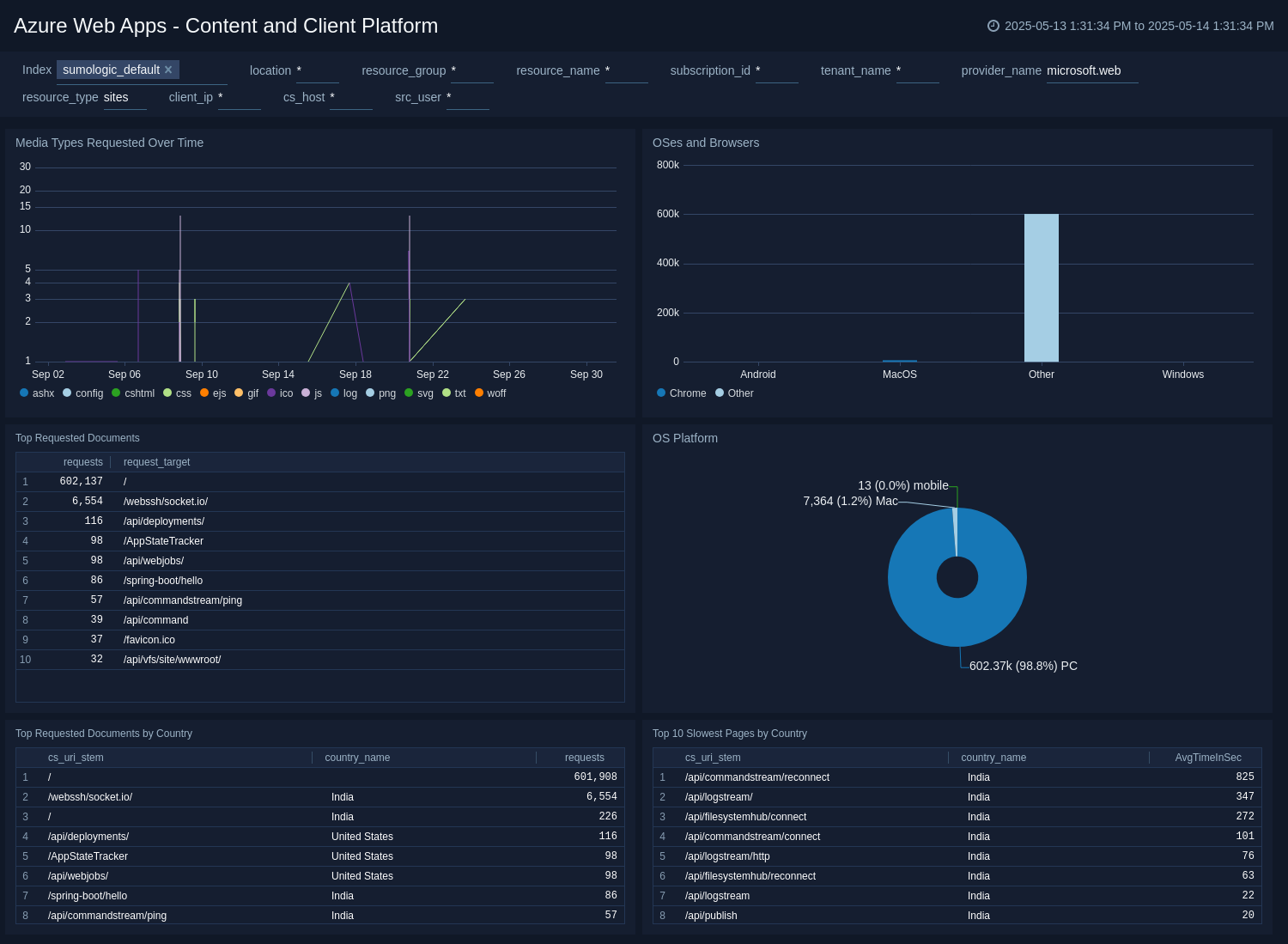Screen dimensions: 1288x944
Task: Open the OSes and Browsers panel title
Action: click(x=706, y=143)
